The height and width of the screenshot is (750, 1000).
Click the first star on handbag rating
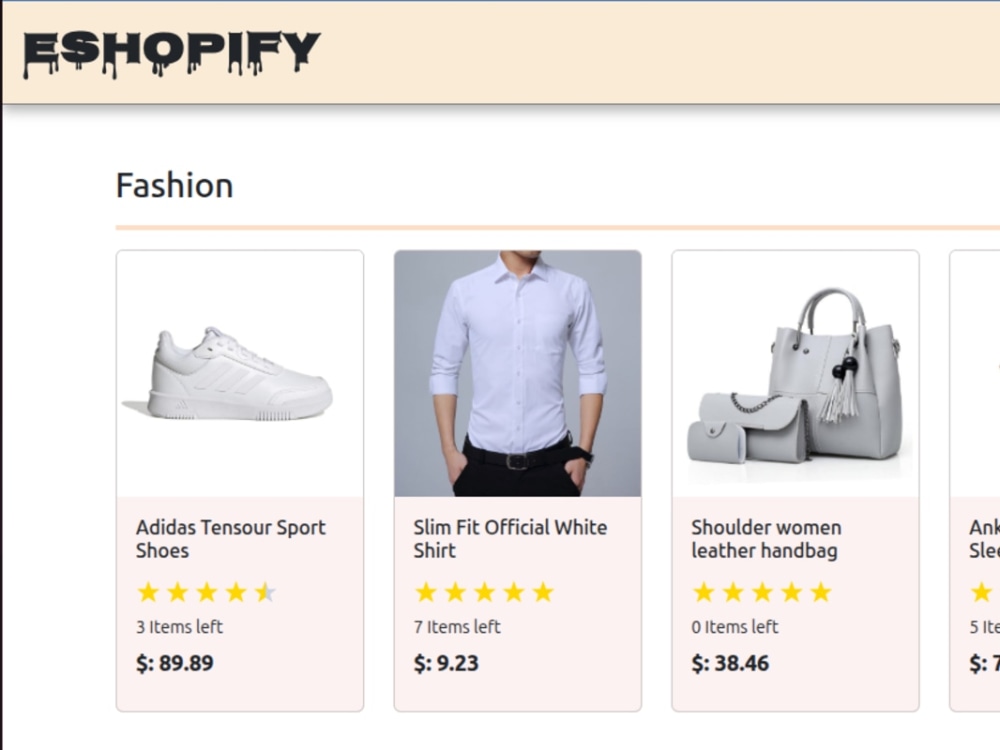(703, 592)
